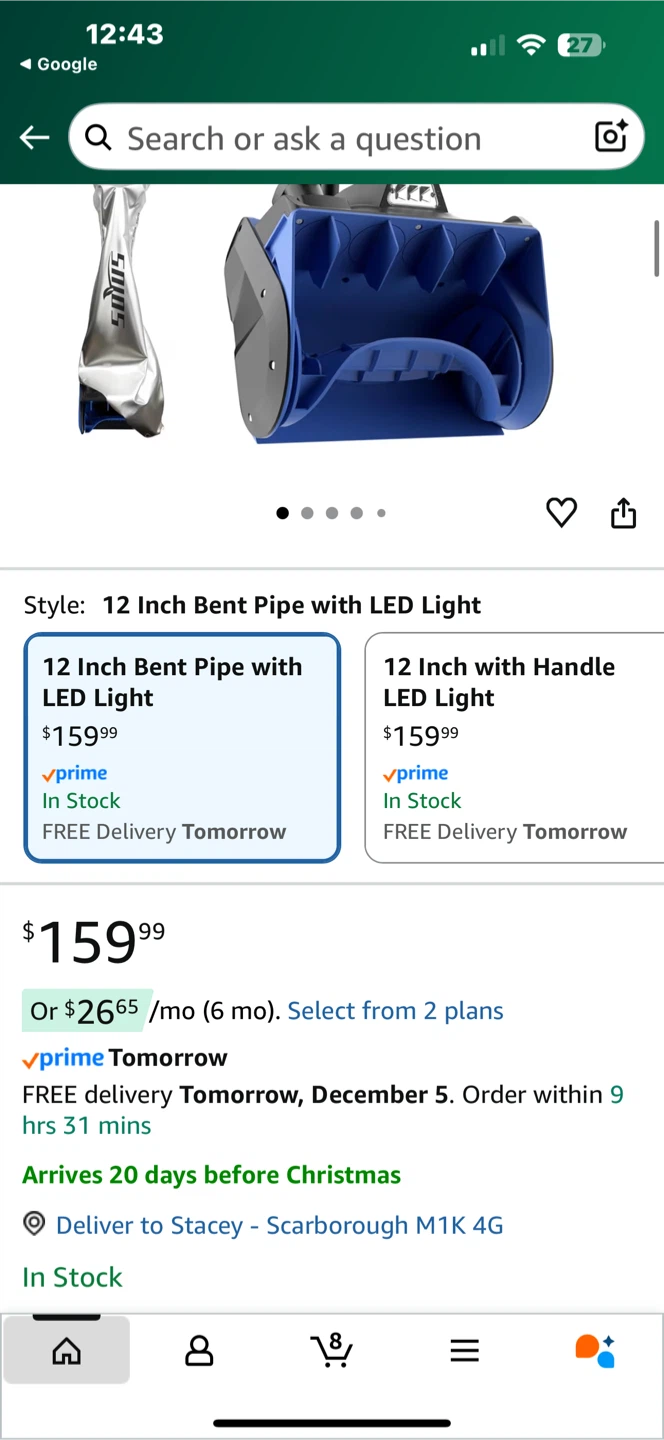
Task: Tap the search magnifier icon
Action: (x=98, y=138)
